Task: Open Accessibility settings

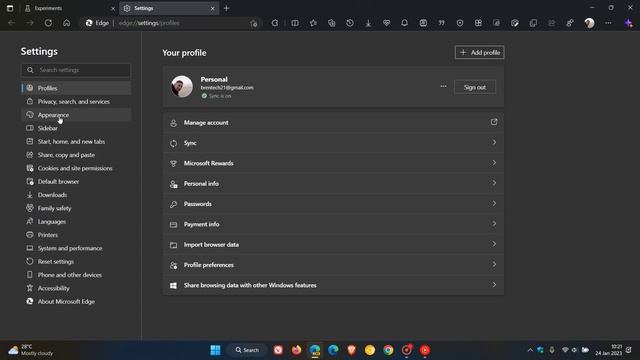Action: [x=76, y=288]
